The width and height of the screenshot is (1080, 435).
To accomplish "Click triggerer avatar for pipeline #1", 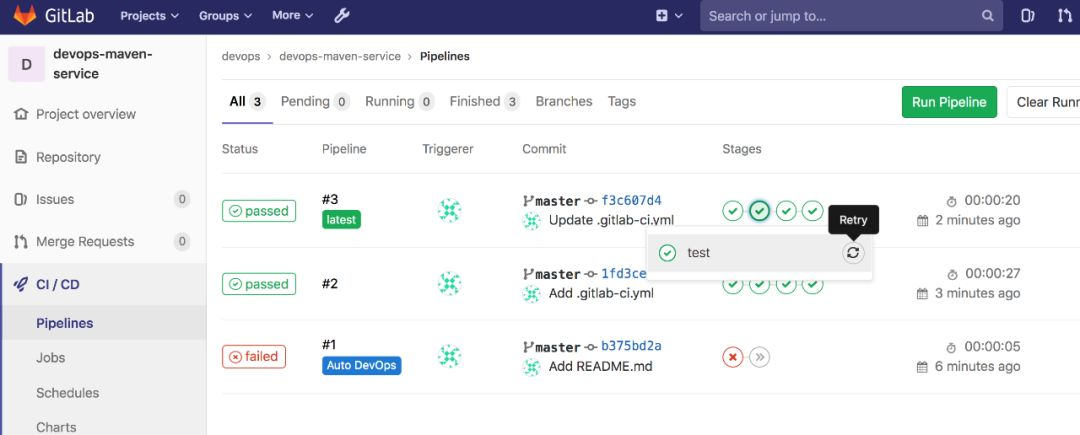I will 449,356.
